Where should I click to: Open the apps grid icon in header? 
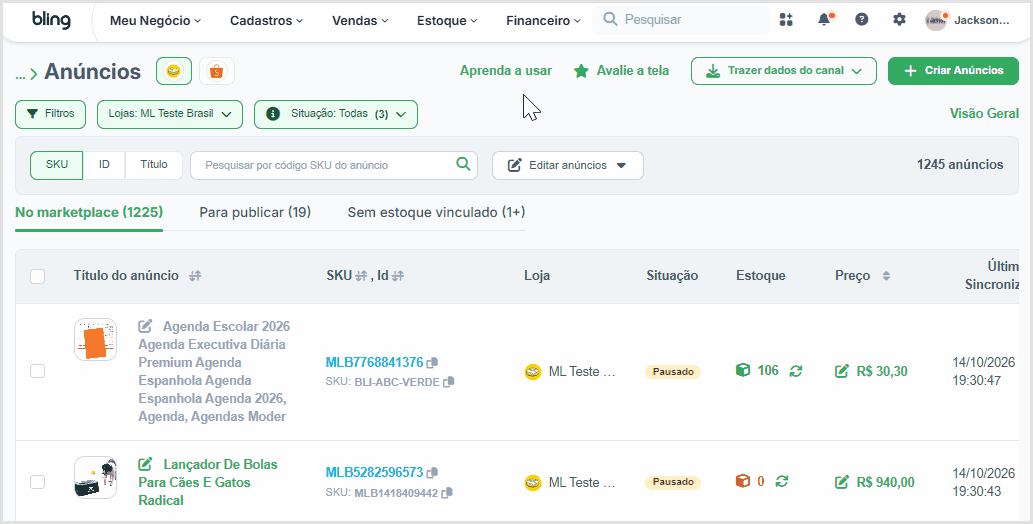786,20
